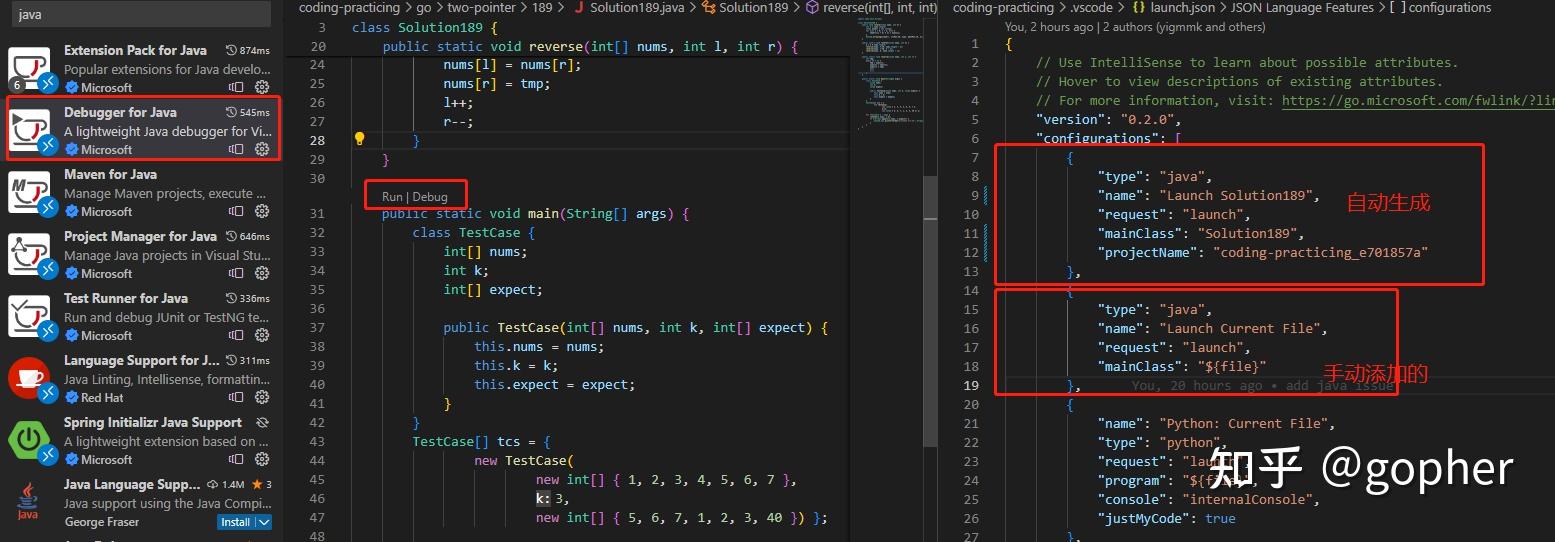The image size is (1555, 542).
Task: Open the go.microsoft.com fwlink URL in launch.json
Action: 1418,100
